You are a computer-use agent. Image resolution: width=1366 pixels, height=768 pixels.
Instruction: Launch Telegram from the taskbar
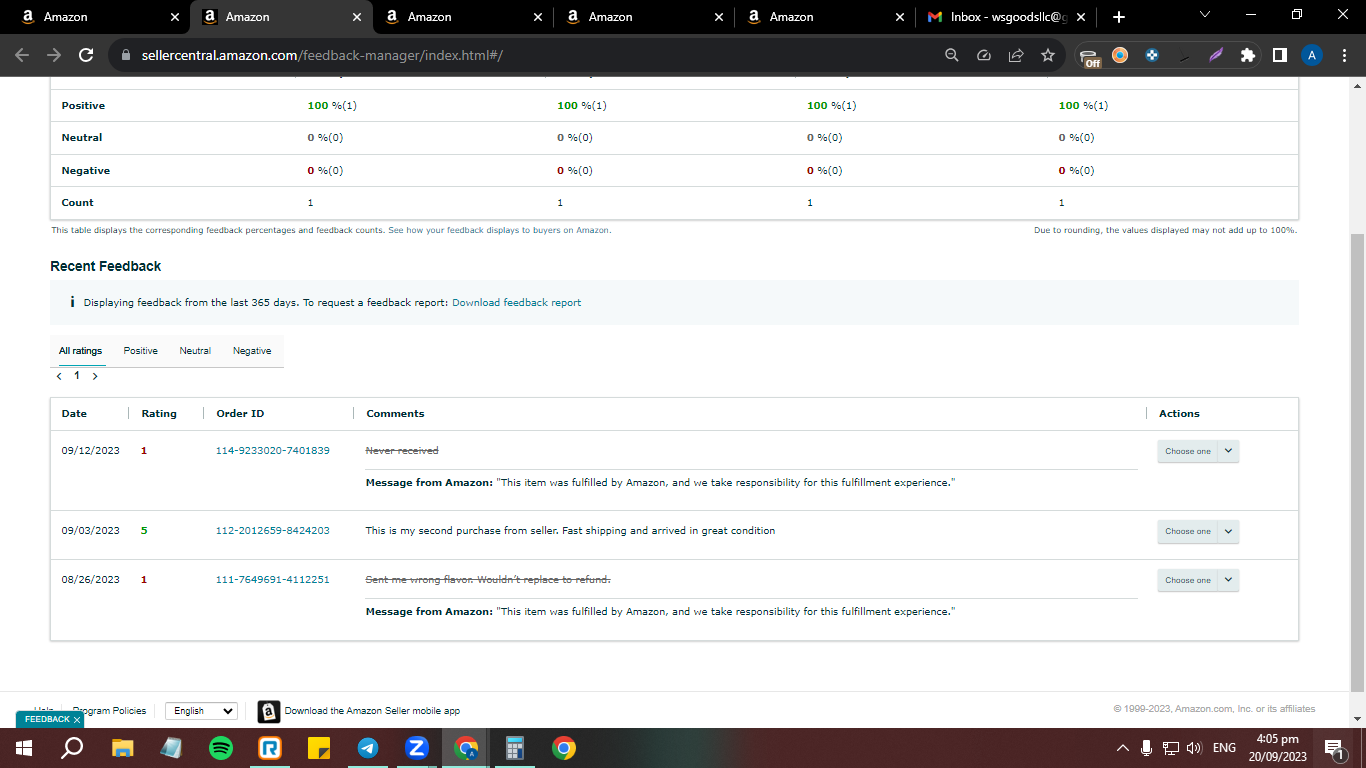coord(368,748)
